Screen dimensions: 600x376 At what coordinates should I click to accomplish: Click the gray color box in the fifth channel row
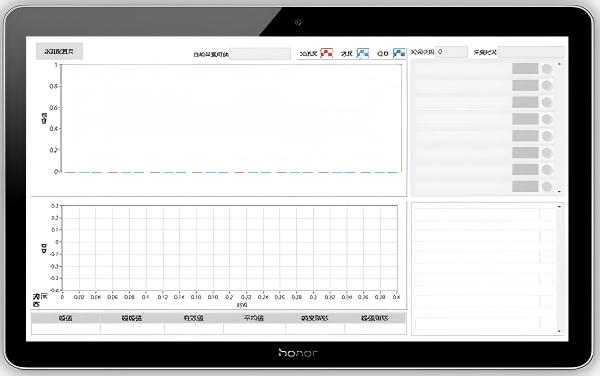pos(525,136)
